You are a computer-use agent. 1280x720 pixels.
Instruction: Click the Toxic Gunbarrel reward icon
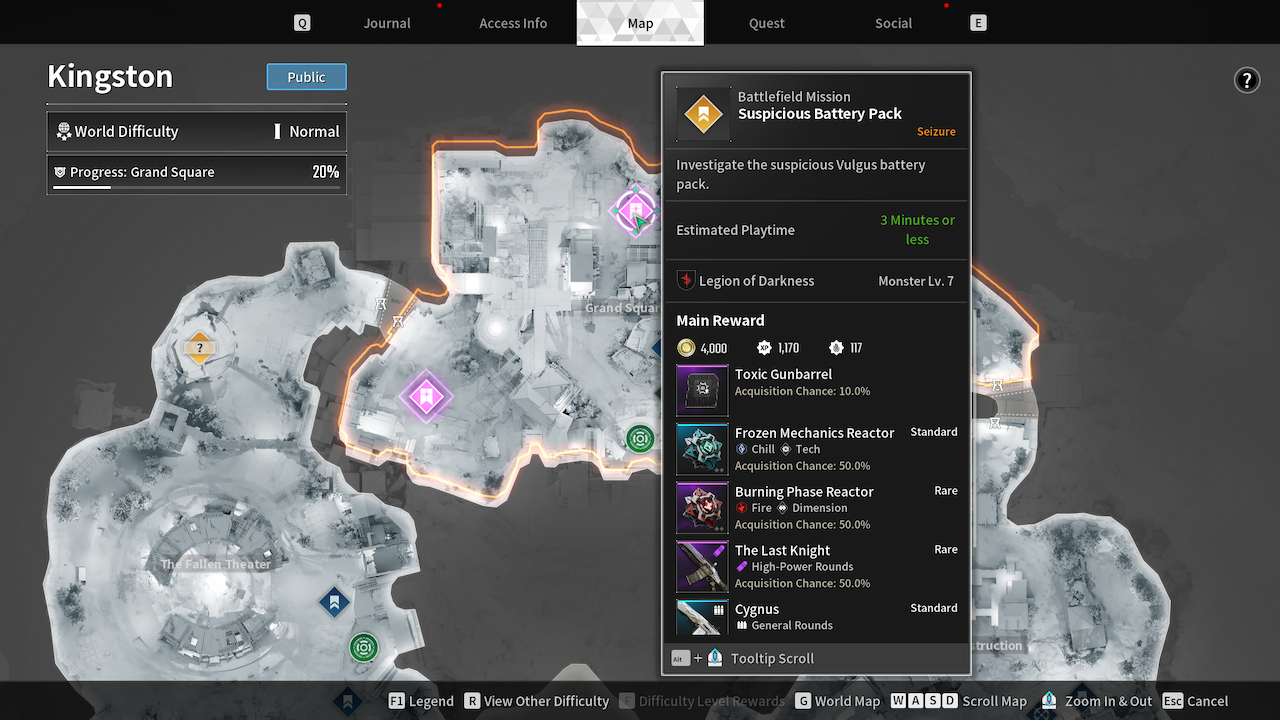coord(702,390)
